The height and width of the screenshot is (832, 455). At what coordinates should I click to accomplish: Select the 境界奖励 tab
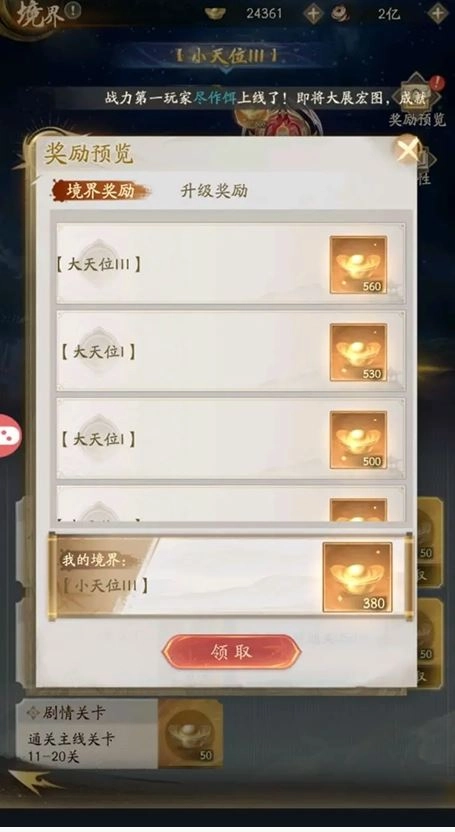point(101,190)
